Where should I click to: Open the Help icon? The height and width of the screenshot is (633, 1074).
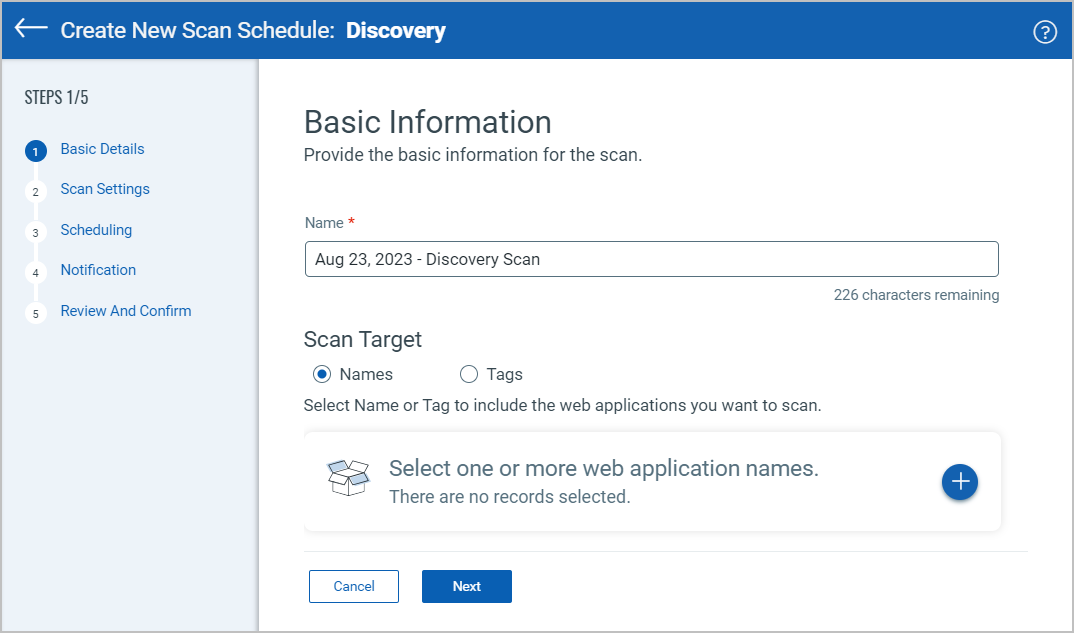[1045, 31]
